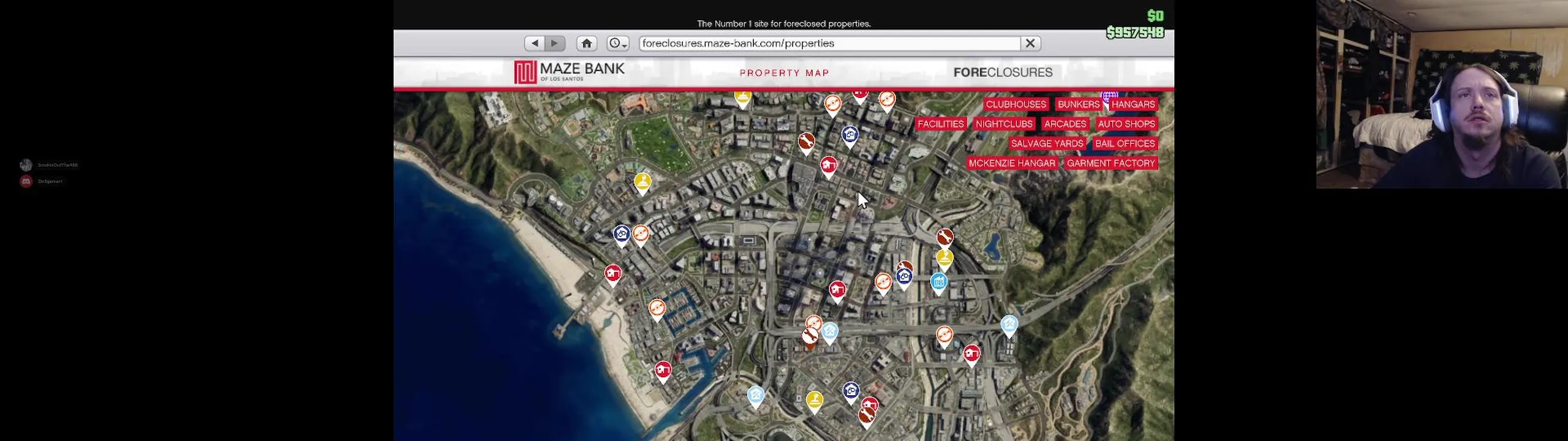Viewport: 1568px width, 441px height.
Task: Select the navy pin near the western beach
Action: coord(622,236)
